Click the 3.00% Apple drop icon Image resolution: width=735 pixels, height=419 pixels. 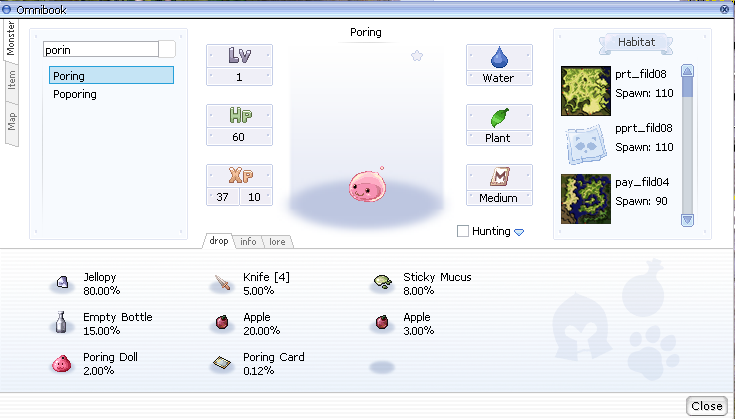pyautogui.click(x=382, y=322)
